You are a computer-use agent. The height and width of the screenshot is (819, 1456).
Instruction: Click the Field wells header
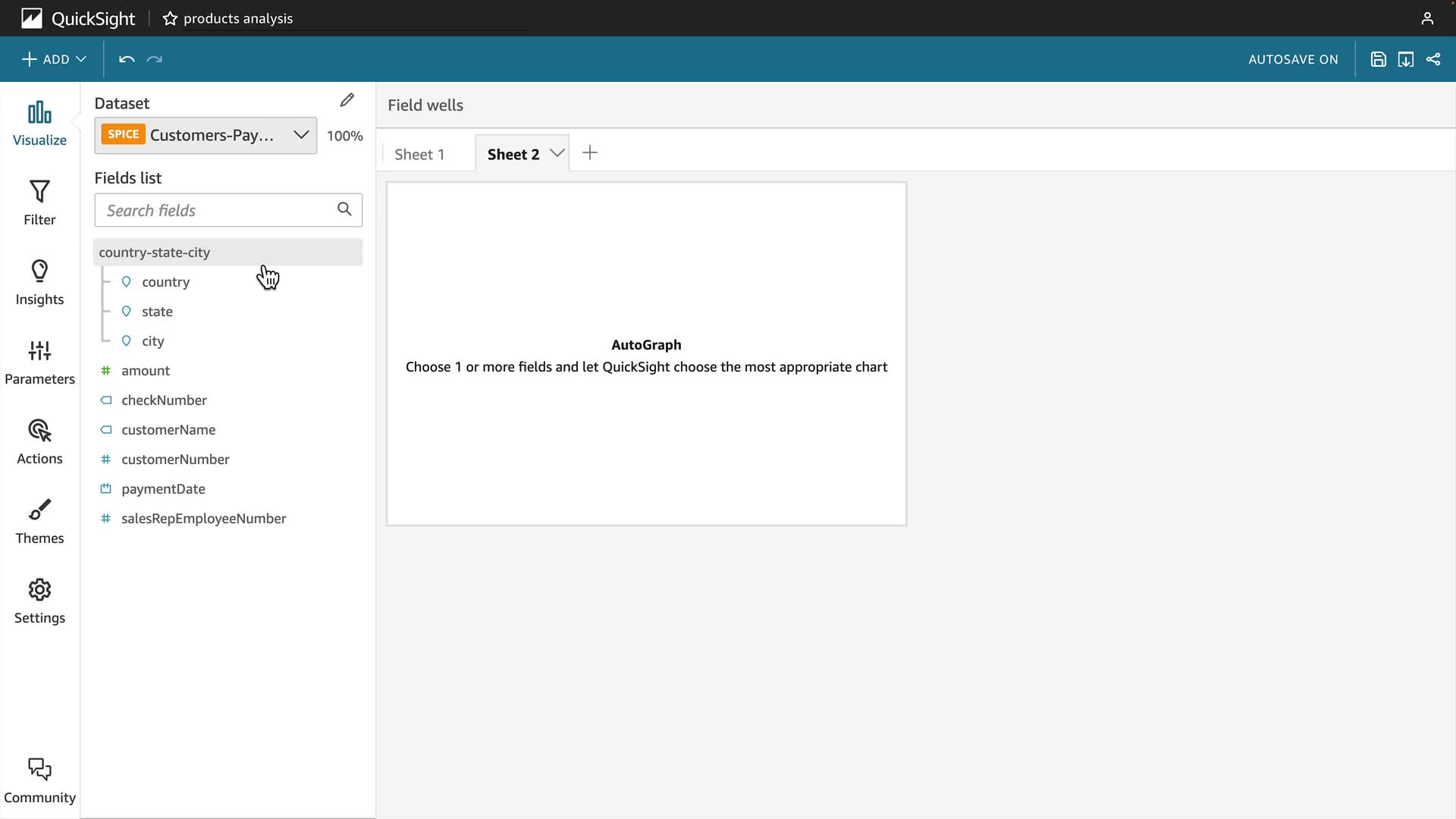click(x=425, y=105)
